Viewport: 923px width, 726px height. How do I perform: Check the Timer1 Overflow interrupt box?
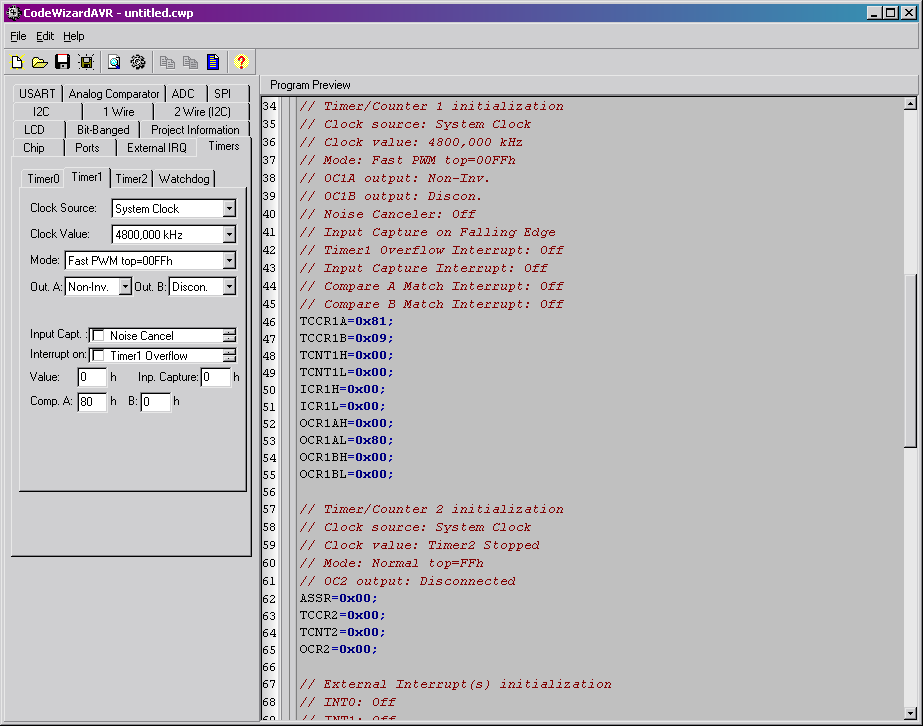pyautogui.click(x=98, y=356)
